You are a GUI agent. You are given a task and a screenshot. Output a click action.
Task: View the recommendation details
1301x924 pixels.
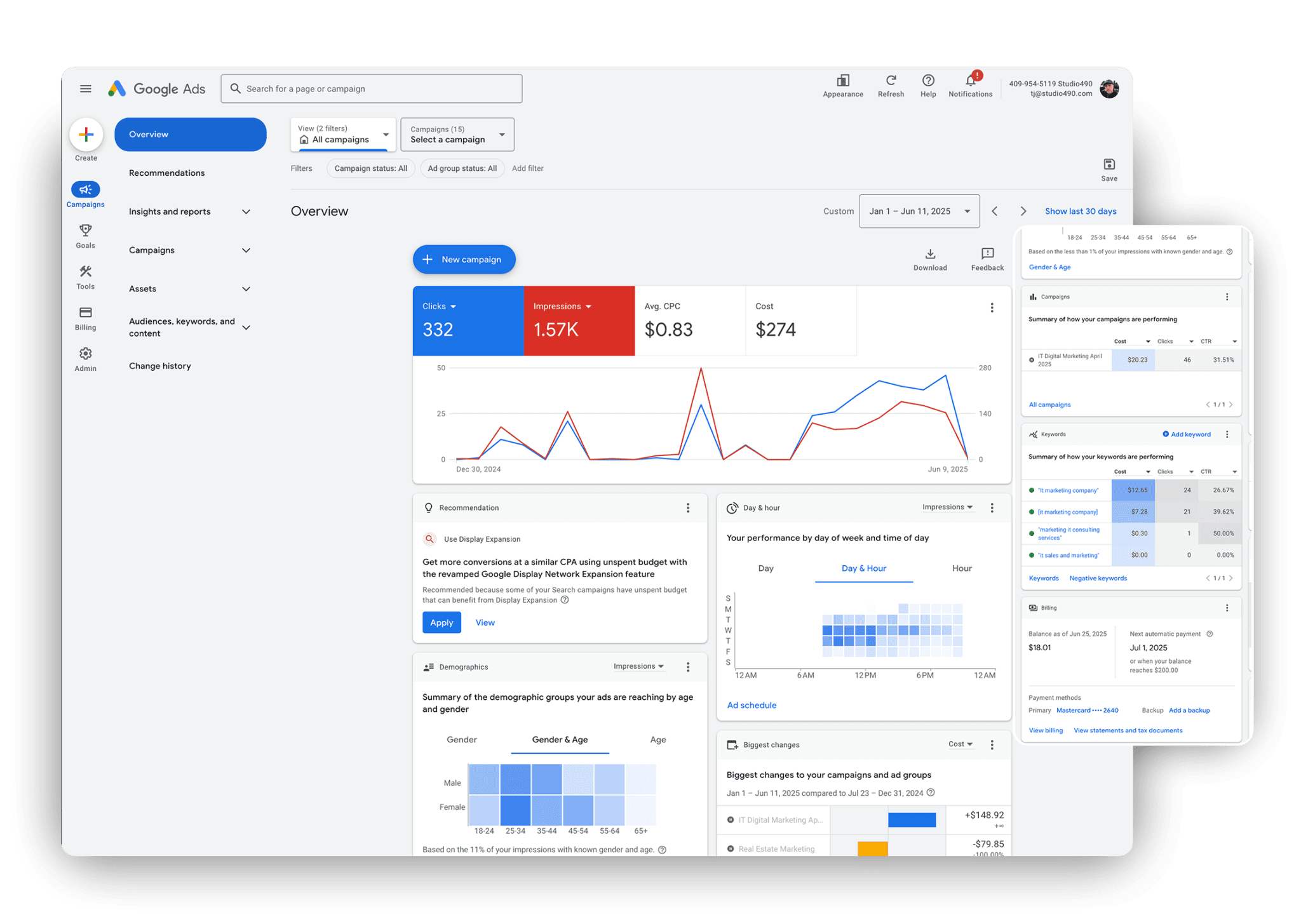[485, 622]
